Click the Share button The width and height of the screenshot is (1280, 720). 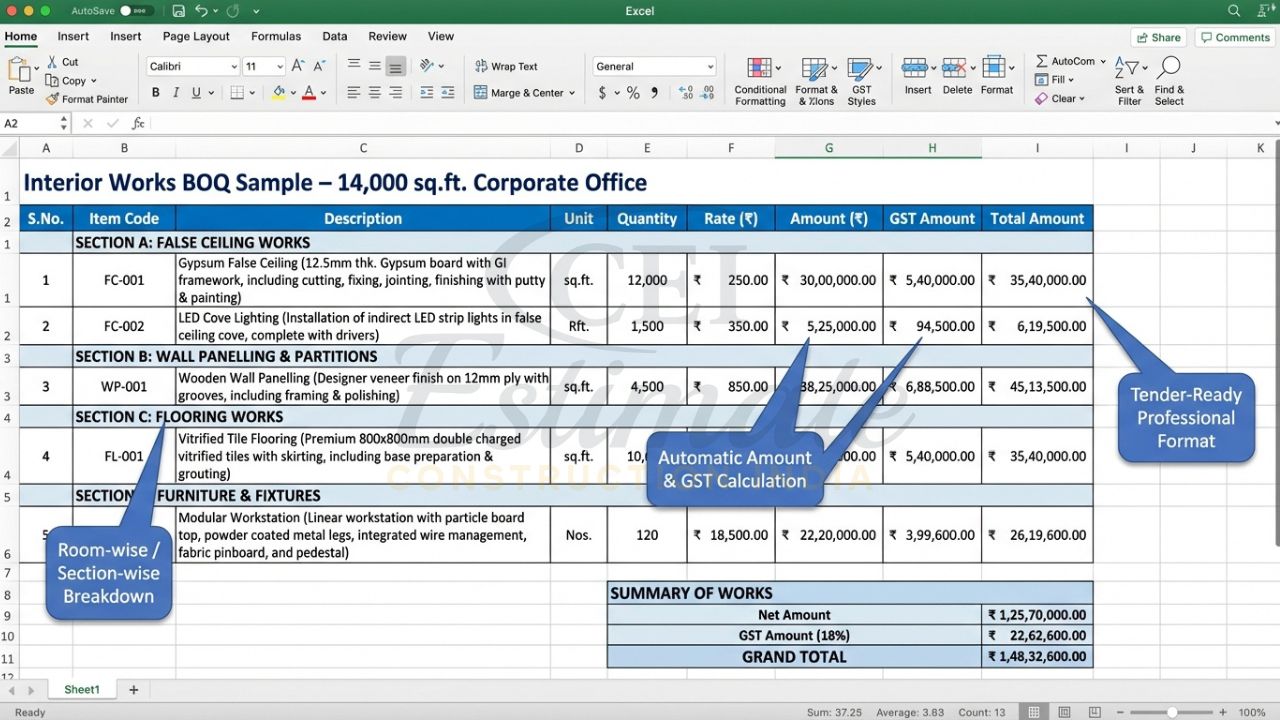click(x=1157, y=36)
